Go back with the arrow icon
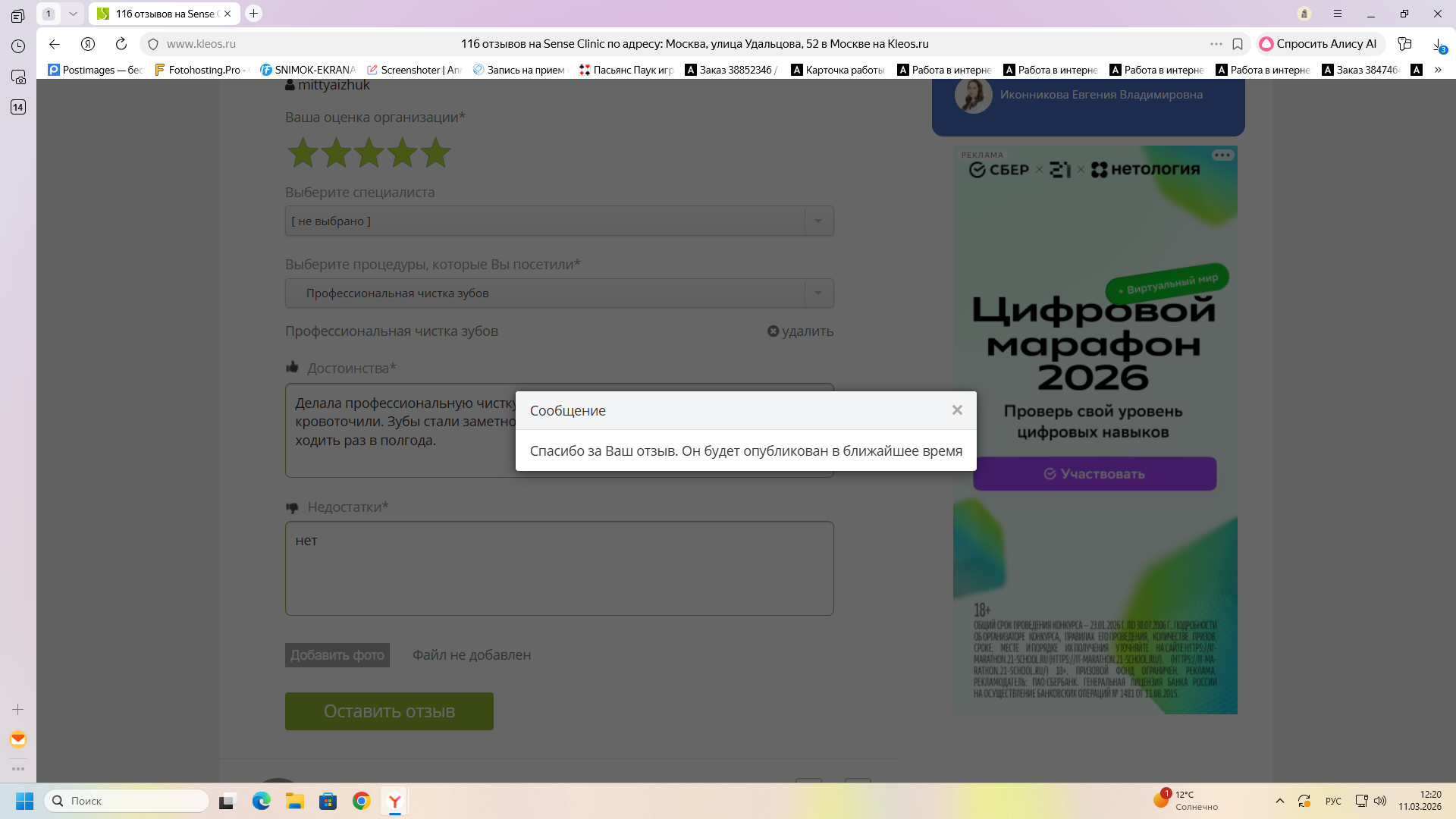Viewport: 1456px width, 819px height. pyautogui.click(x=55, y=44)
